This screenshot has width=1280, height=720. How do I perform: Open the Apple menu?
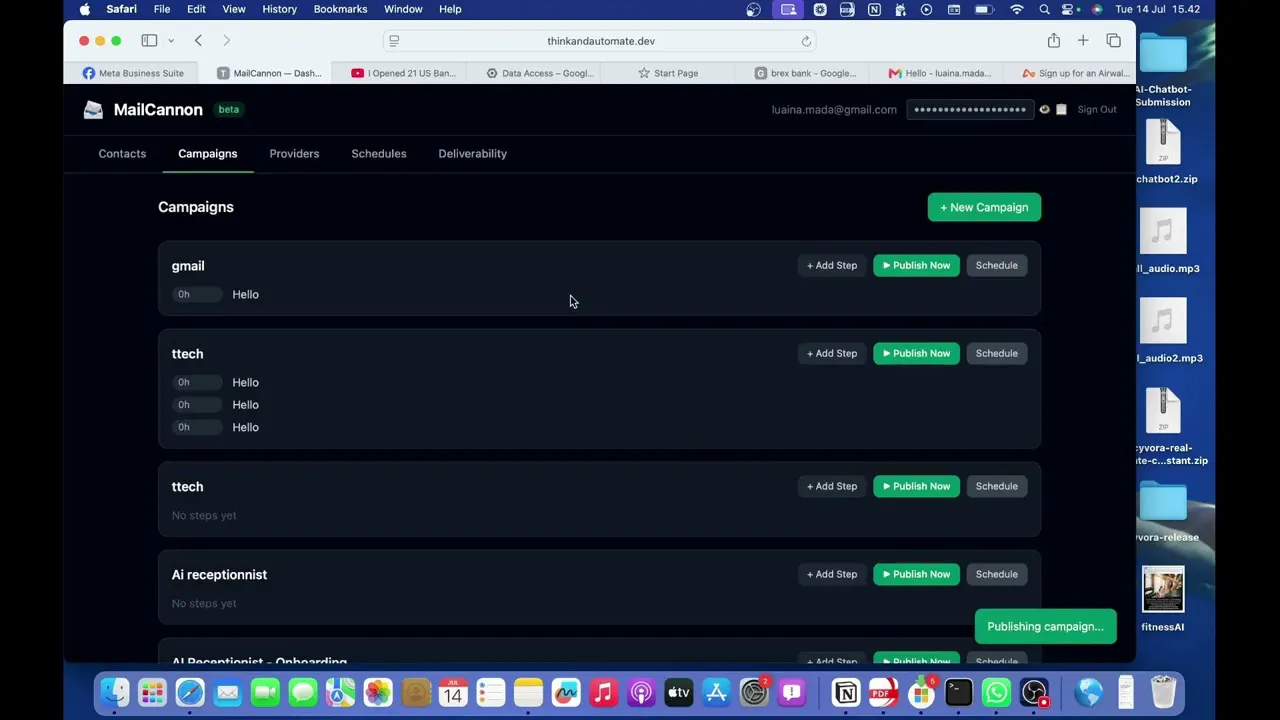click(85, 9)
